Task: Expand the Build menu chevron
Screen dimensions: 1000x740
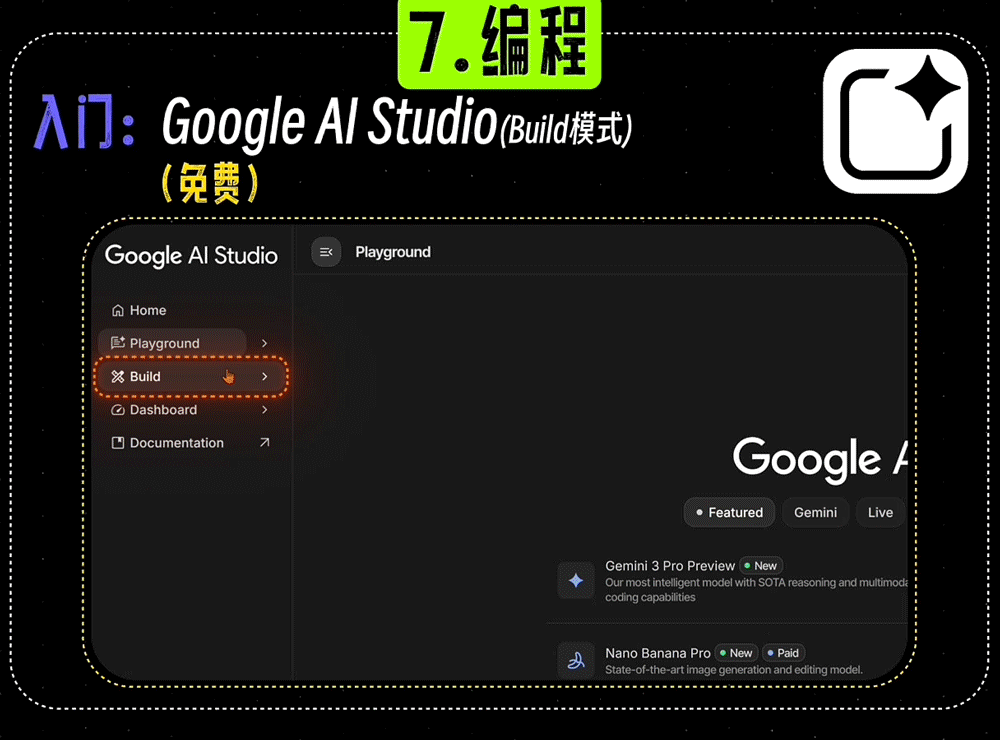Action: click(265, 376)
